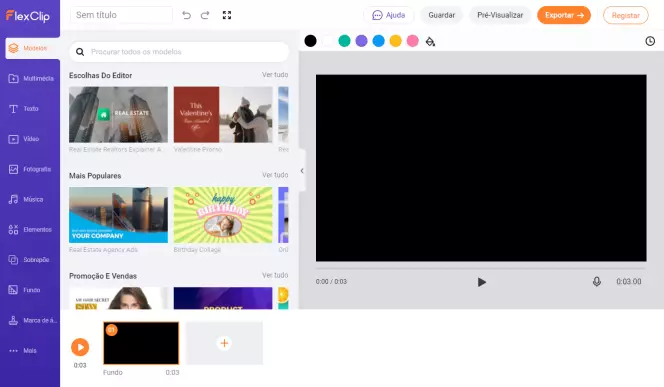
Task: Open the Ajuda help chat
Action: [389, 15]
